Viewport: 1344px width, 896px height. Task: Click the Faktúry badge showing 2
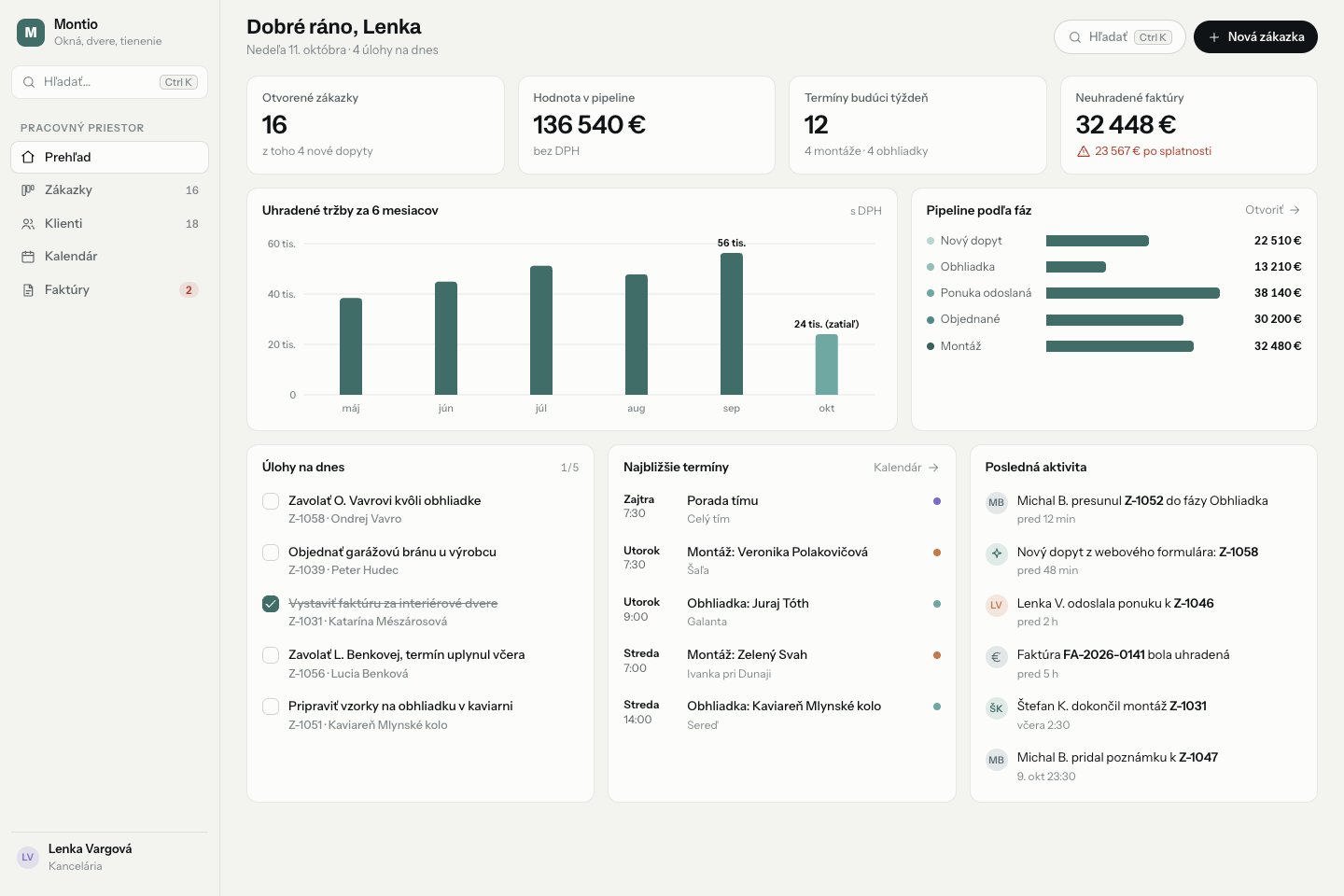pyautogui.click(x=189, y=290)
